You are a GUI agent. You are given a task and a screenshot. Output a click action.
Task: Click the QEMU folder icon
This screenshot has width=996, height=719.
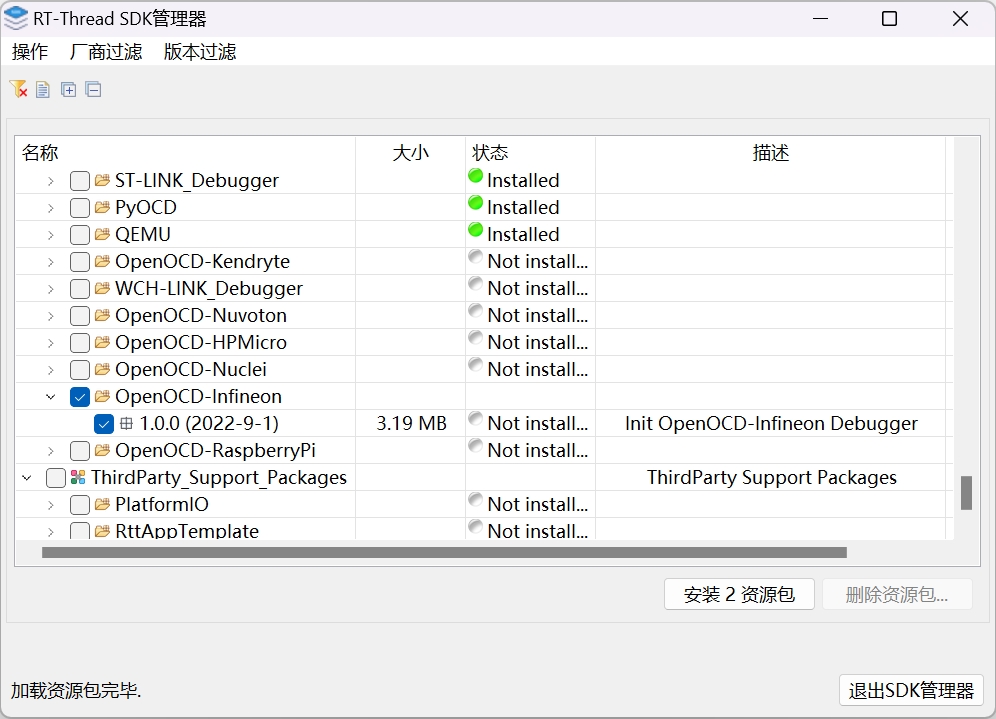click(x=102, y=234)
